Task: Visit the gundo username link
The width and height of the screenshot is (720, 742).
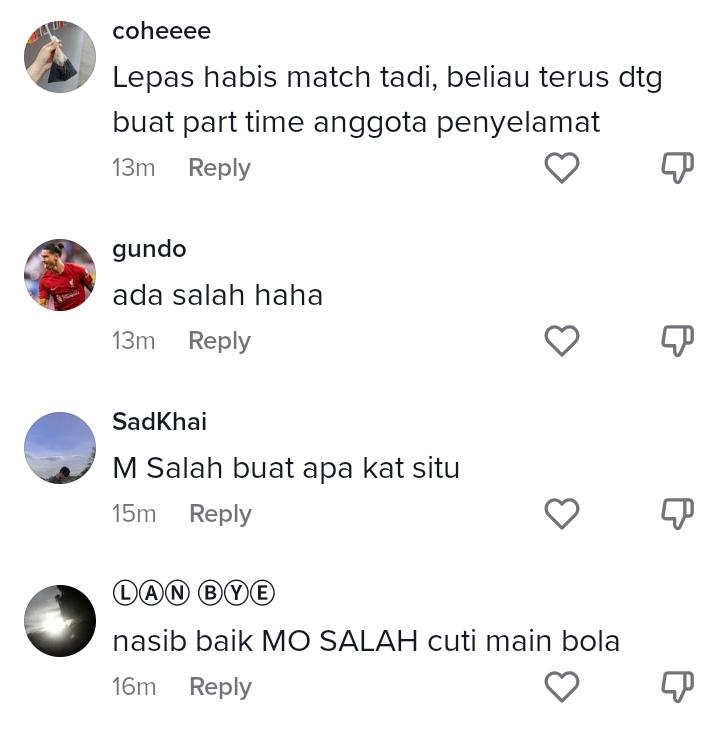Action: pos(149,250)
